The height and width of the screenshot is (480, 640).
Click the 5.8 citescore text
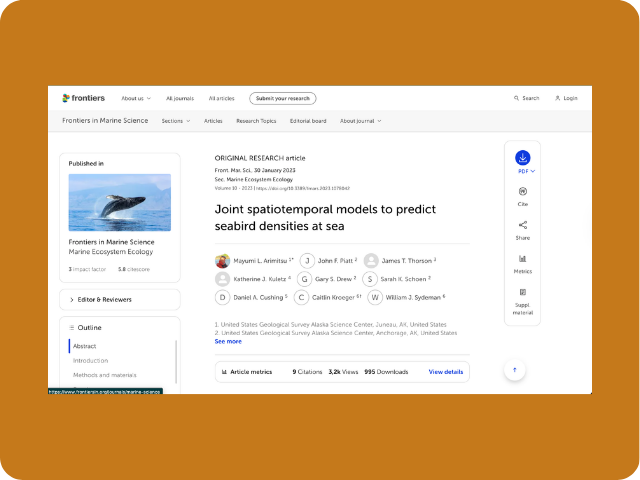coord(134,269)
